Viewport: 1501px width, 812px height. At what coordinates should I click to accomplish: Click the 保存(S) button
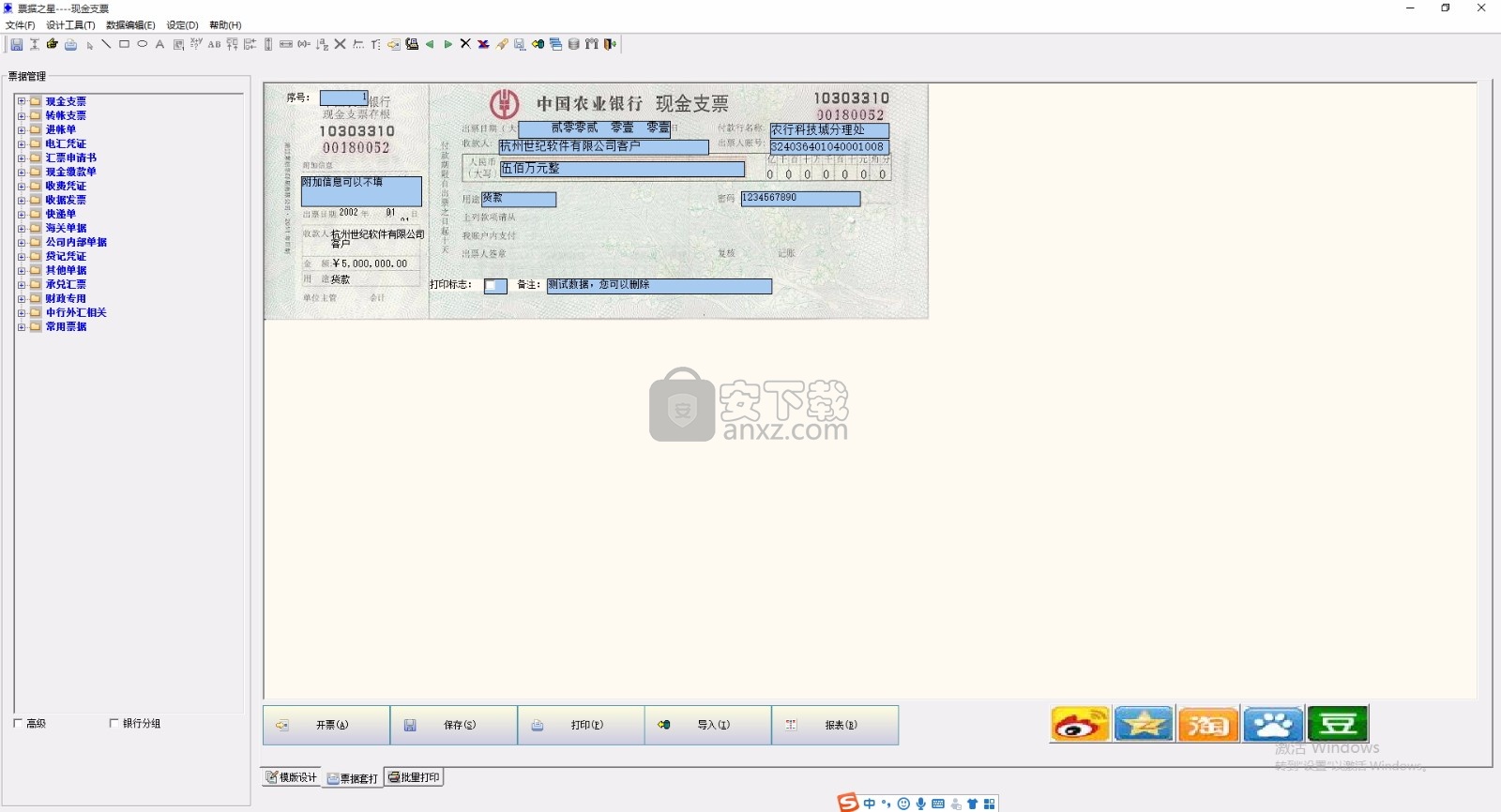click(x=454, y=725)
